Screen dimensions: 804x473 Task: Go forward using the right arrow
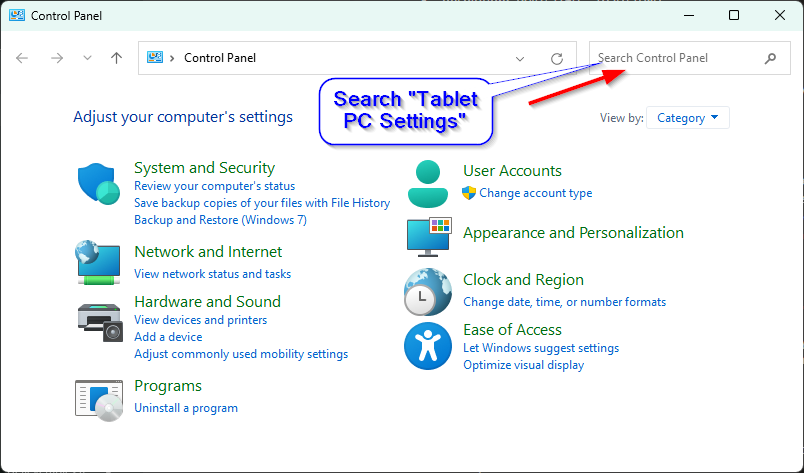(x=56, y=58)
